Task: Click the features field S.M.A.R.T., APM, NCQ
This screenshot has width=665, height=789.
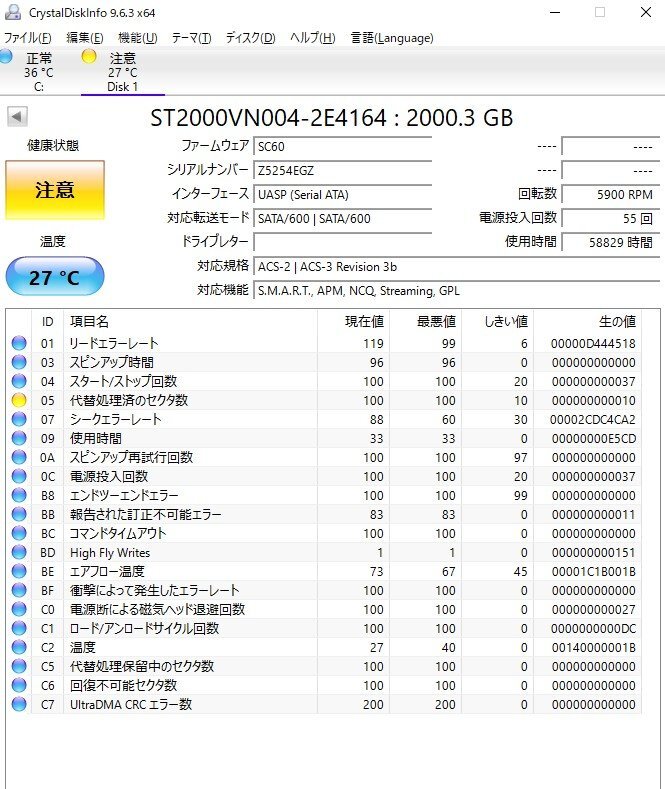Action: point(456,290)
